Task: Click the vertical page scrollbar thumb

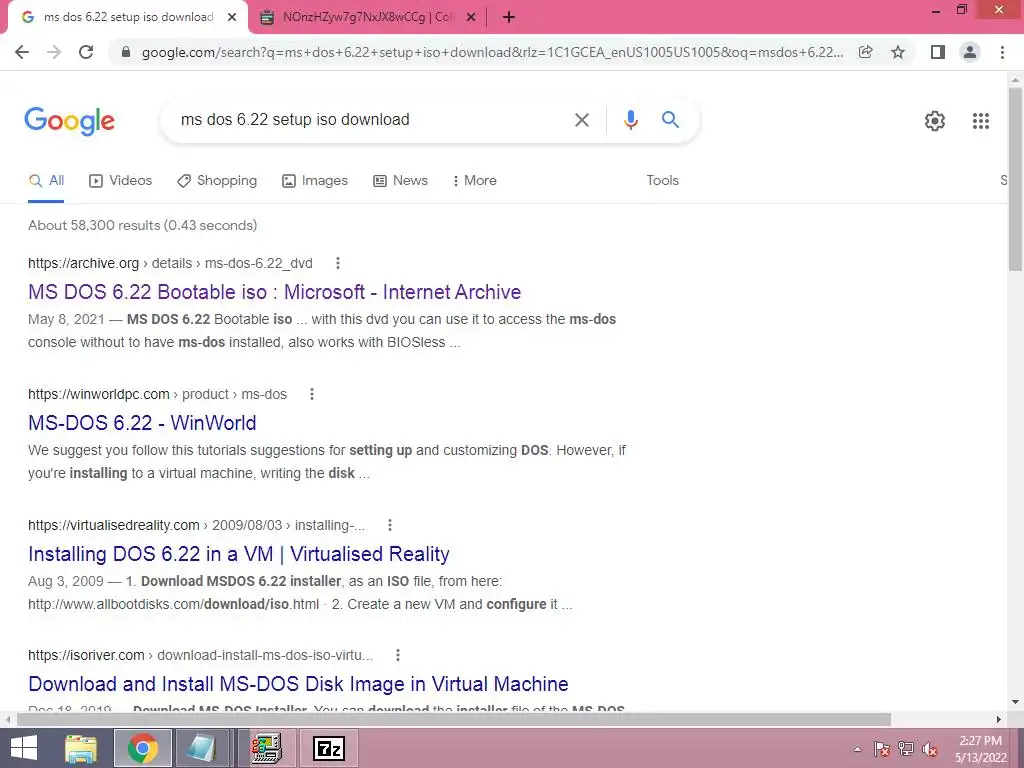Action: point(1015,180)
